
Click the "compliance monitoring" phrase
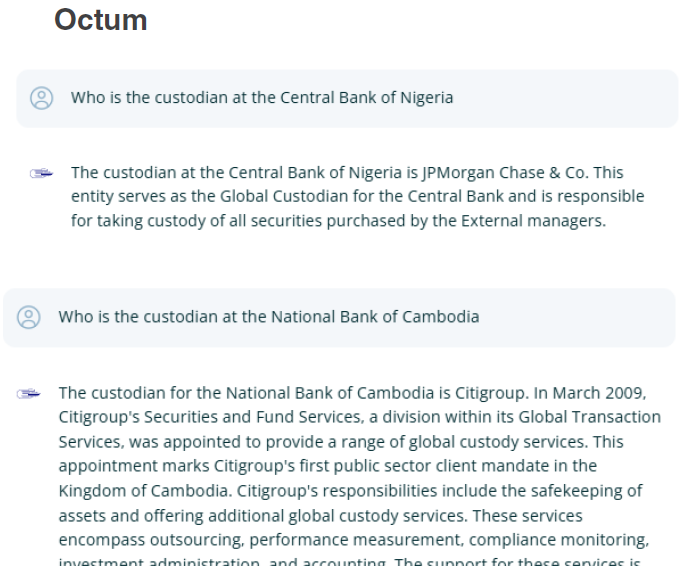(558, 540)
